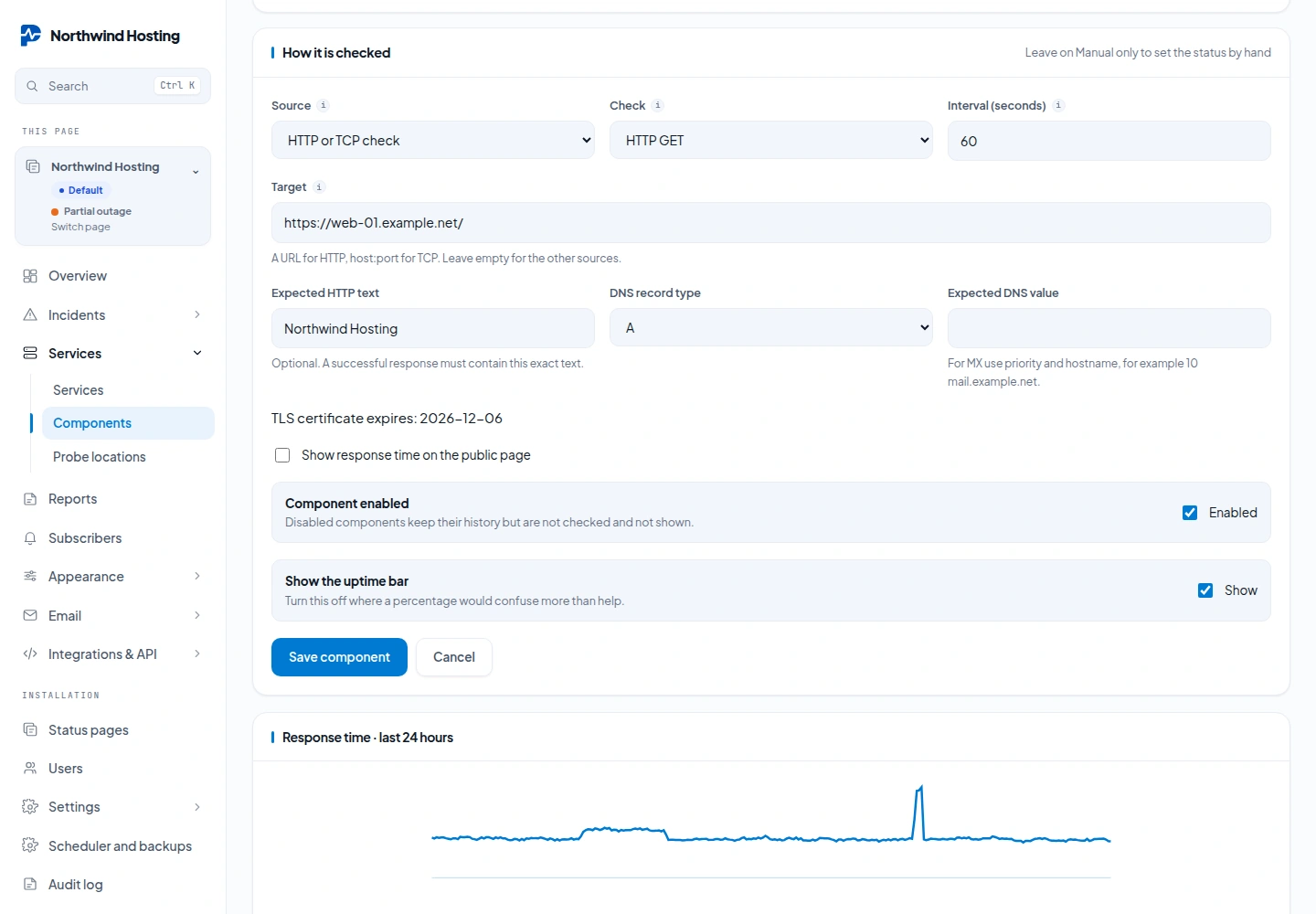
Task: Click the Settings gear icon
Action: pyautogui.click(x=30, y=806)
